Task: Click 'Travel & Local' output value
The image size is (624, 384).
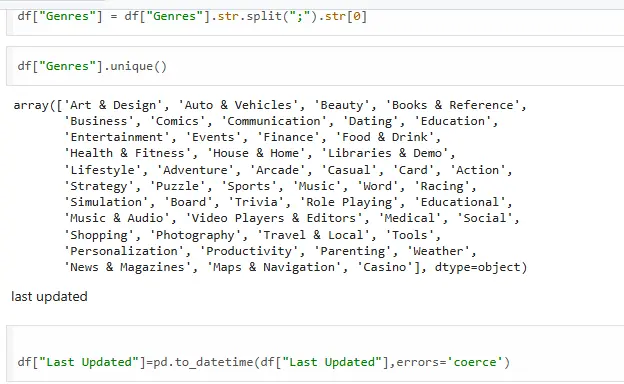Action: coord(313,235)
